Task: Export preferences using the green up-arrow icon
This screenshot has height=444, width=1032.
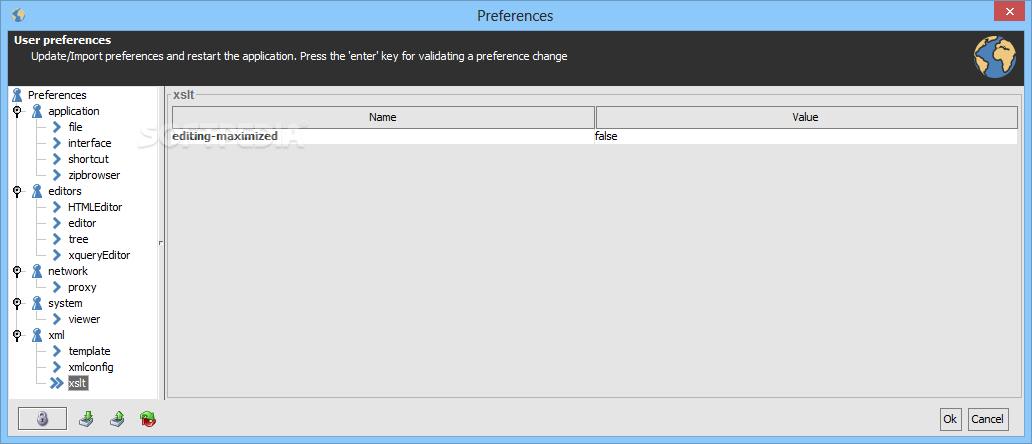Action: [x=117, y=418]
